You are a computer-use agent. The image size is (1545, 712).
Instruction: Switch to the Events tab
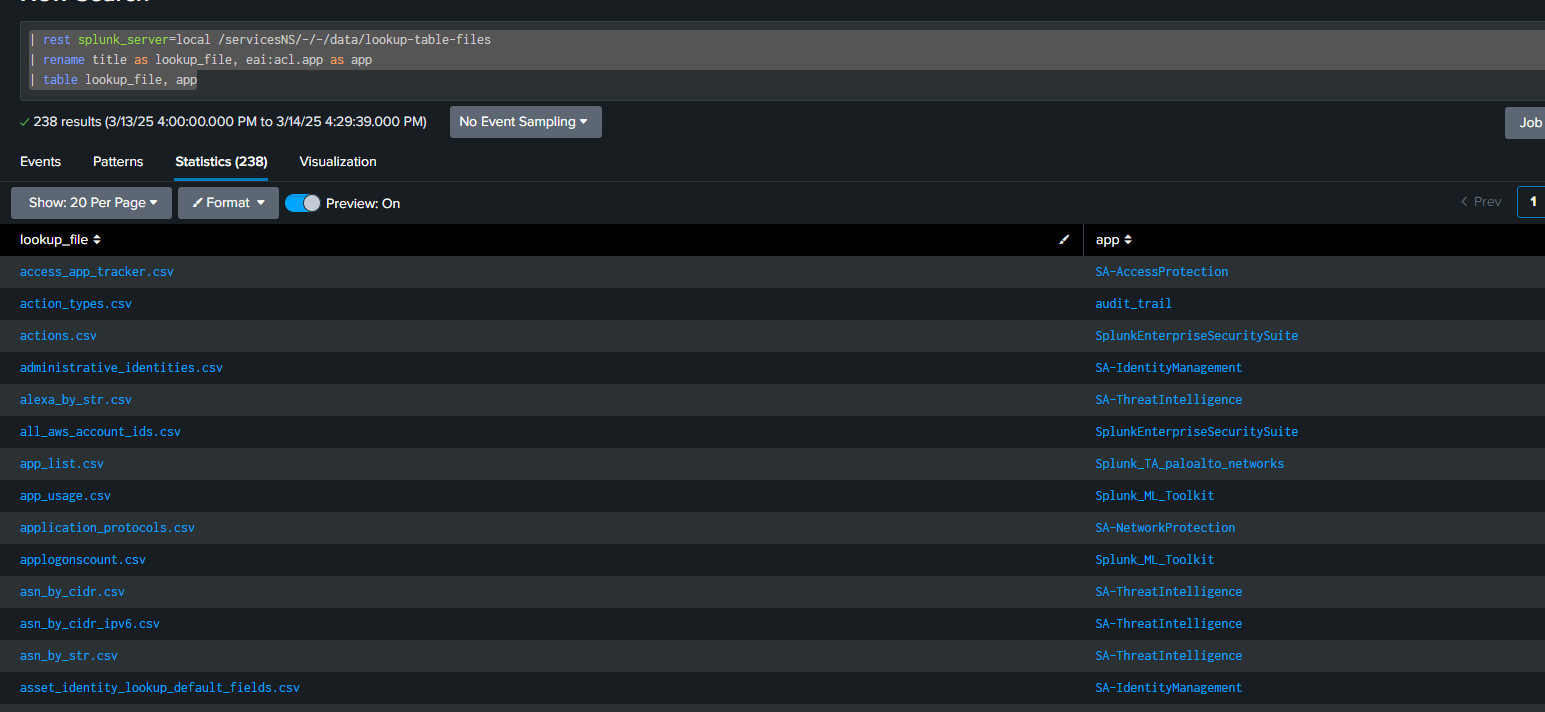tap(40, 161)
